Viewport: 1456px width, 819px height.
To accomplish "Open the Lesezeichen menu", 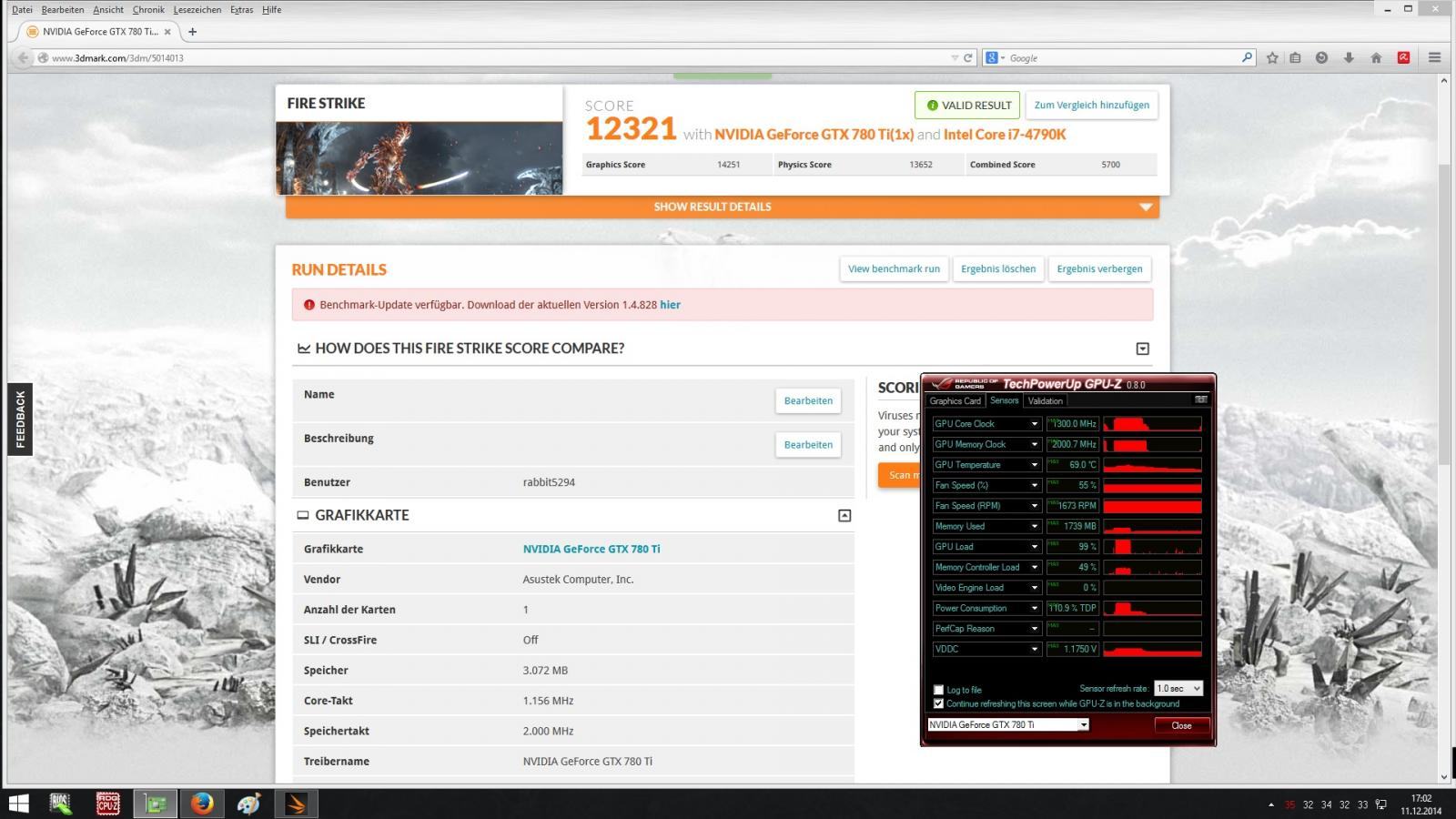I will (x=197, y=9).
